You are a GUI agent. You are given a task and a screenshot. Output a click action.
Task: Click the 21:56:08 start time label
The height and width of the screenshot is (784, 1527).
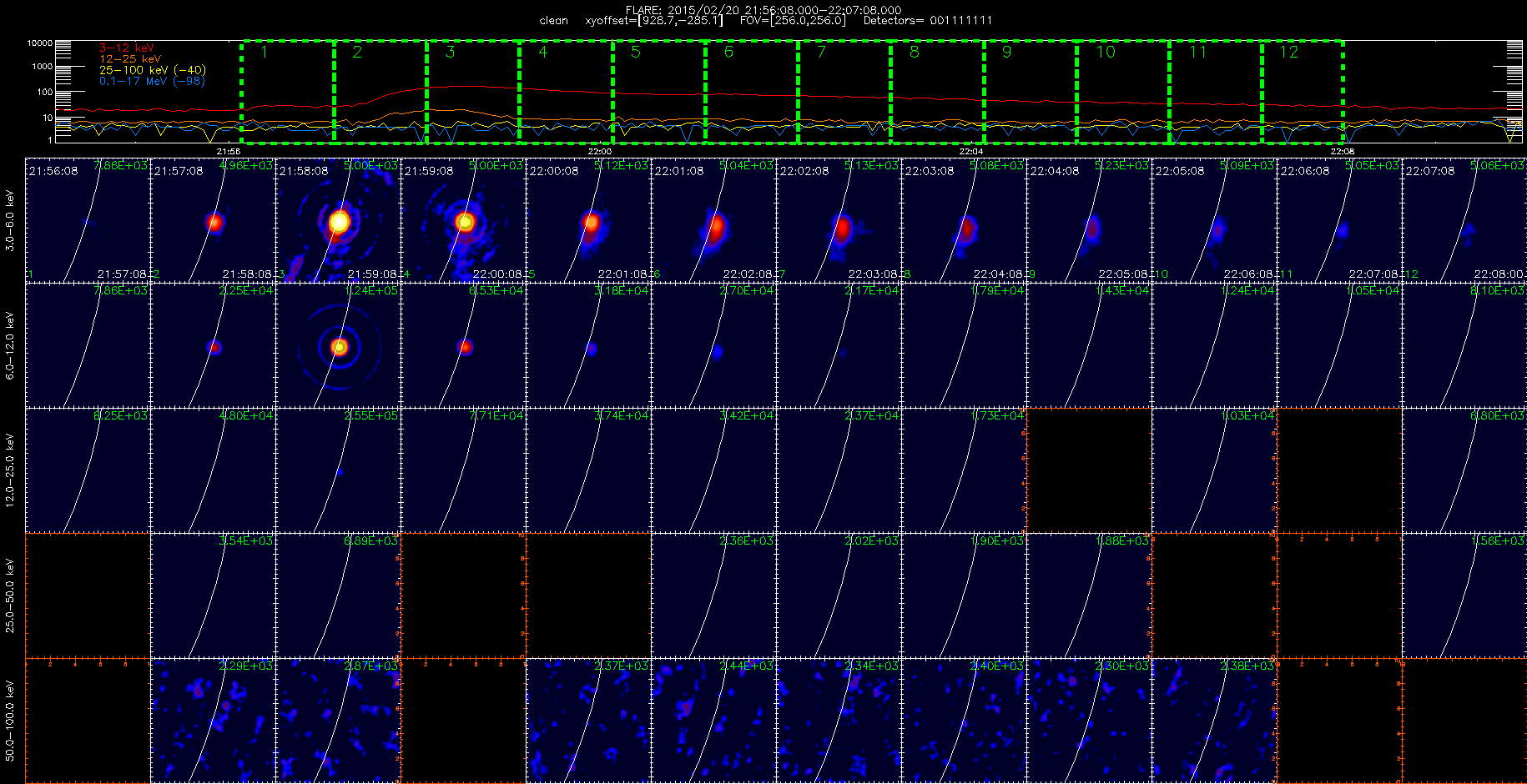click(x=53, y=171)
